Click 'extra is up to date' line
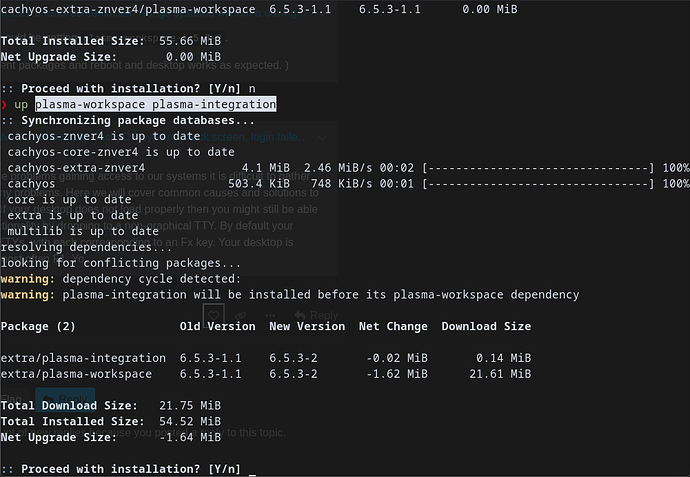Image resolution: width=690 pixels, height=477 pixels. (x=73, y=215)
